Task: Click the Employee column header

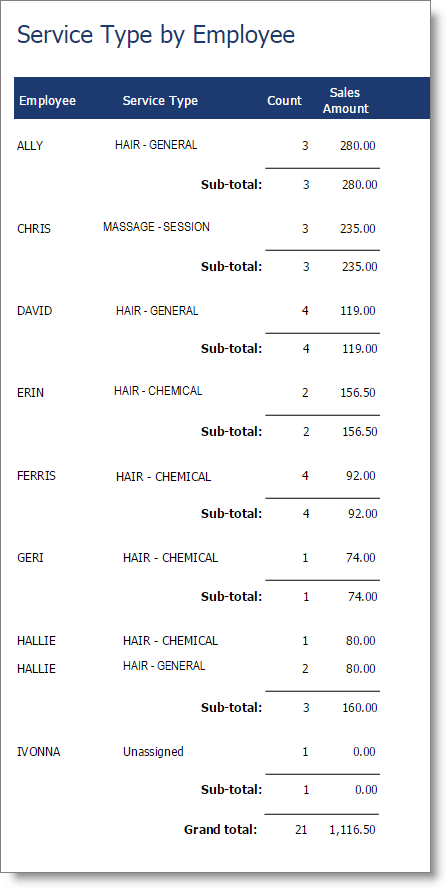Action: (47, 101)
